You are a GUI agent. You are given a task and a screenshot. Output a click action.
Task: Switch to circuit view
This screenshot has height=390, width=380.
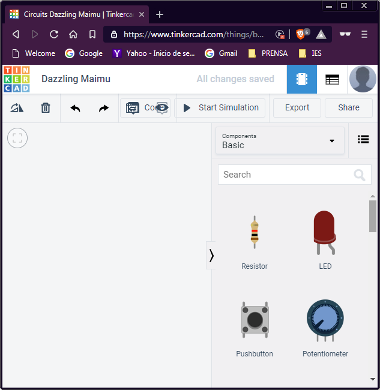[302, 79]
